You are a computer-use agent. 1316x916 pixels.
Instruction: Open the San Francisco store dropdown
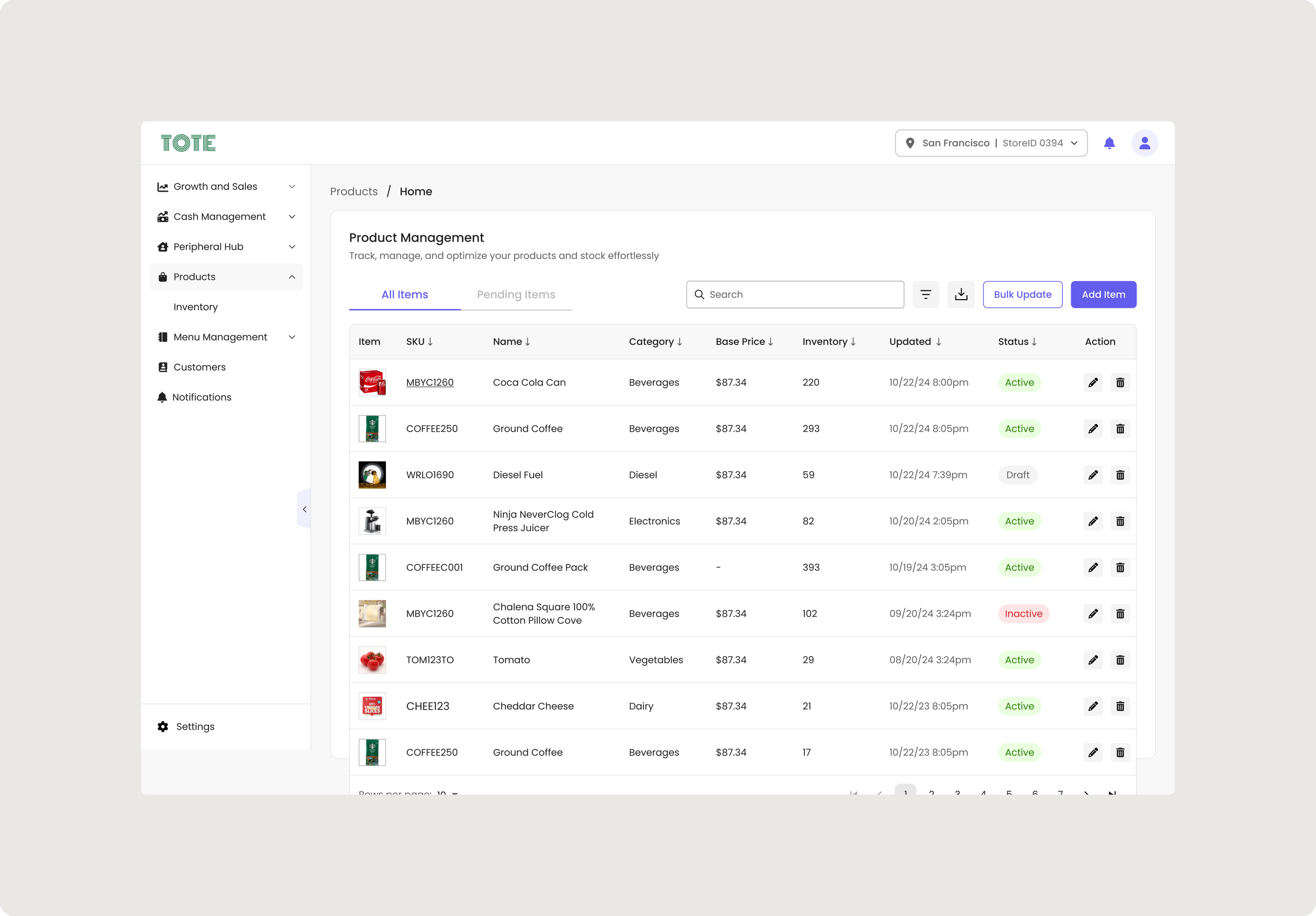pyautogui.click(x=991, y=143)
